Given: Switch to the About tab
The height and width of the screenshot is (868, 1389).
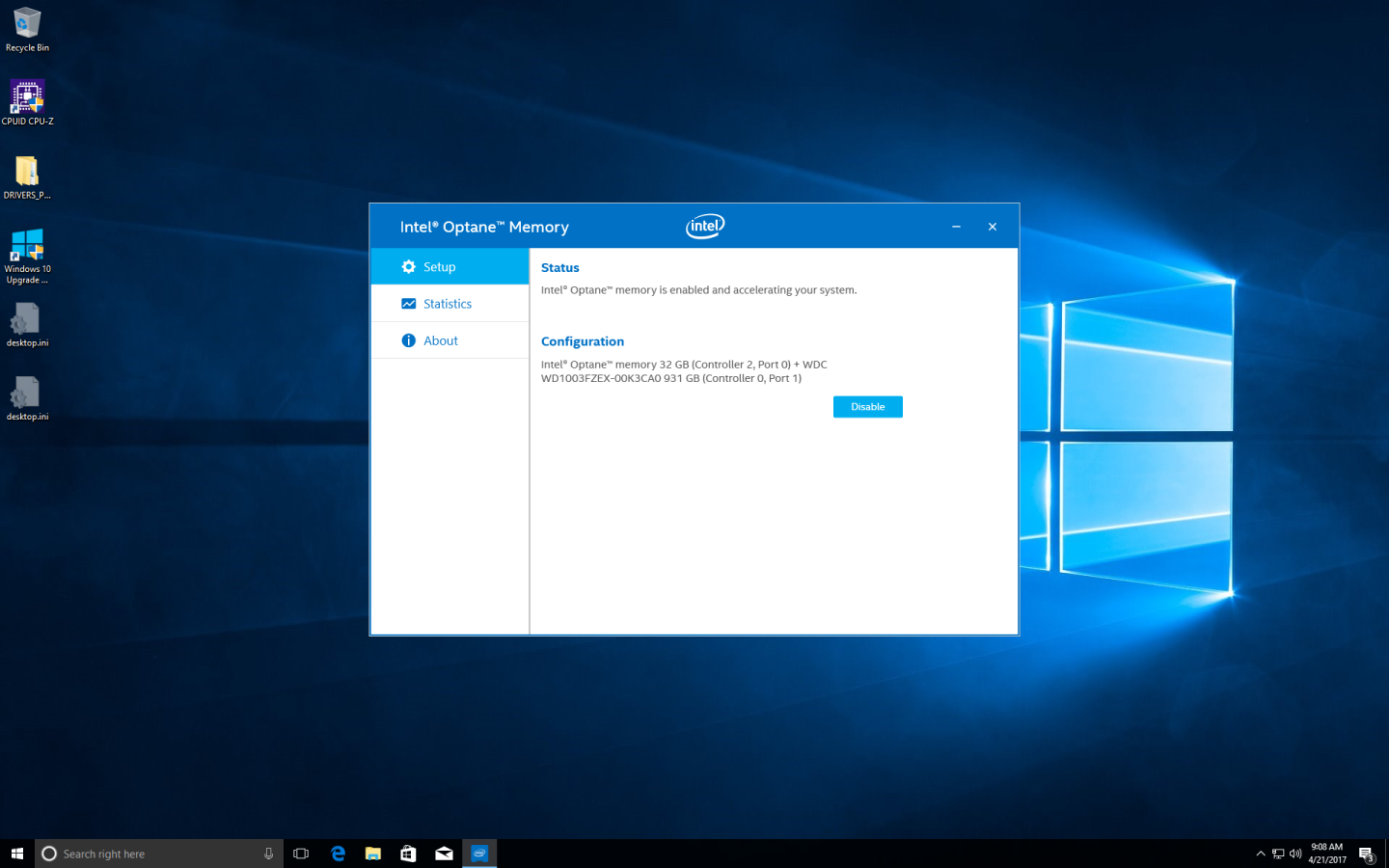Looking at the screenshot, I should 441,339.
